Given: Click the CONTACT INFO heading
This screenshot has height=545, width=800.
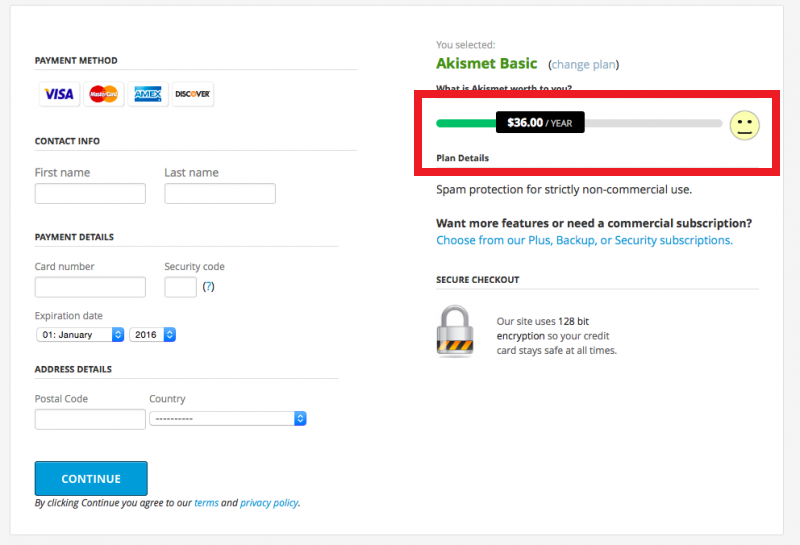Looking at the screenshot, I should (x=67, y=141).
